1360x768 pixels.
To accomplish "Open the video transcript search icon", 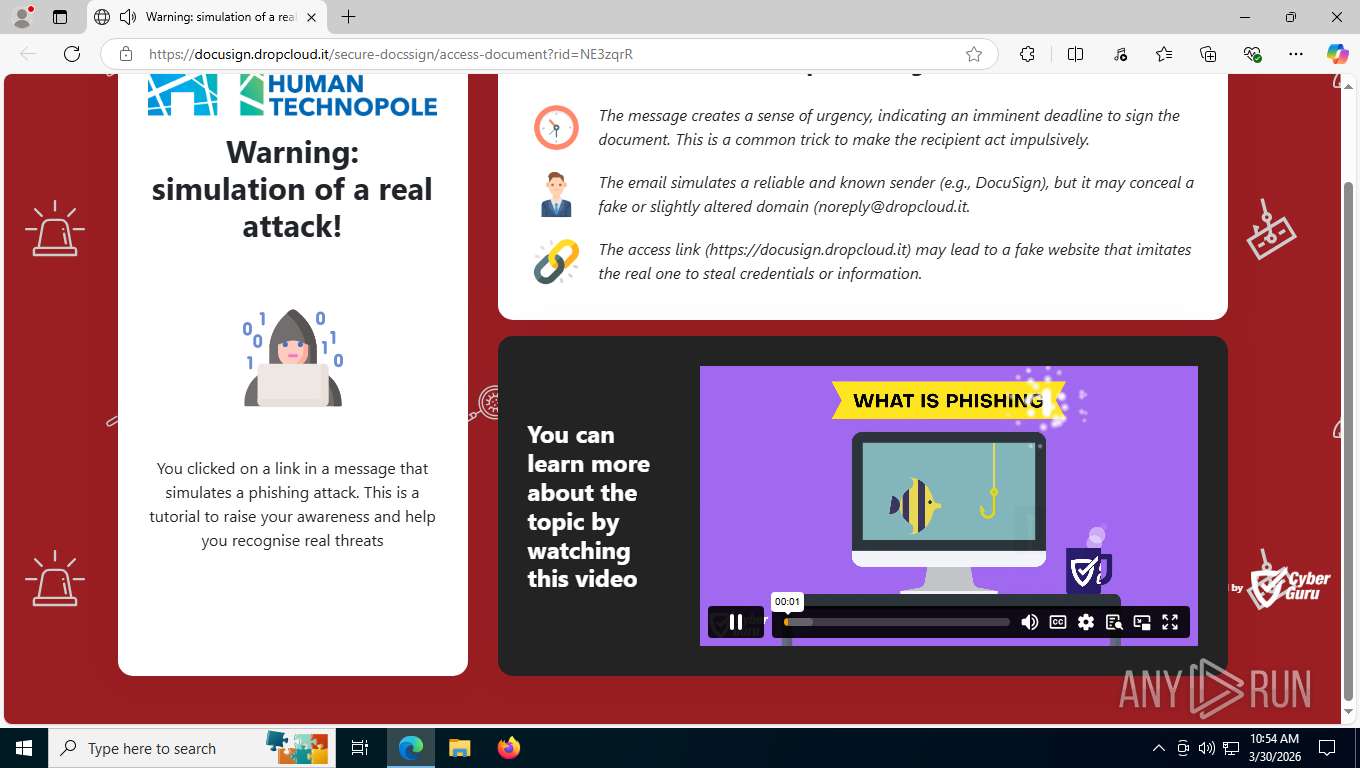I will point(1114,622).
